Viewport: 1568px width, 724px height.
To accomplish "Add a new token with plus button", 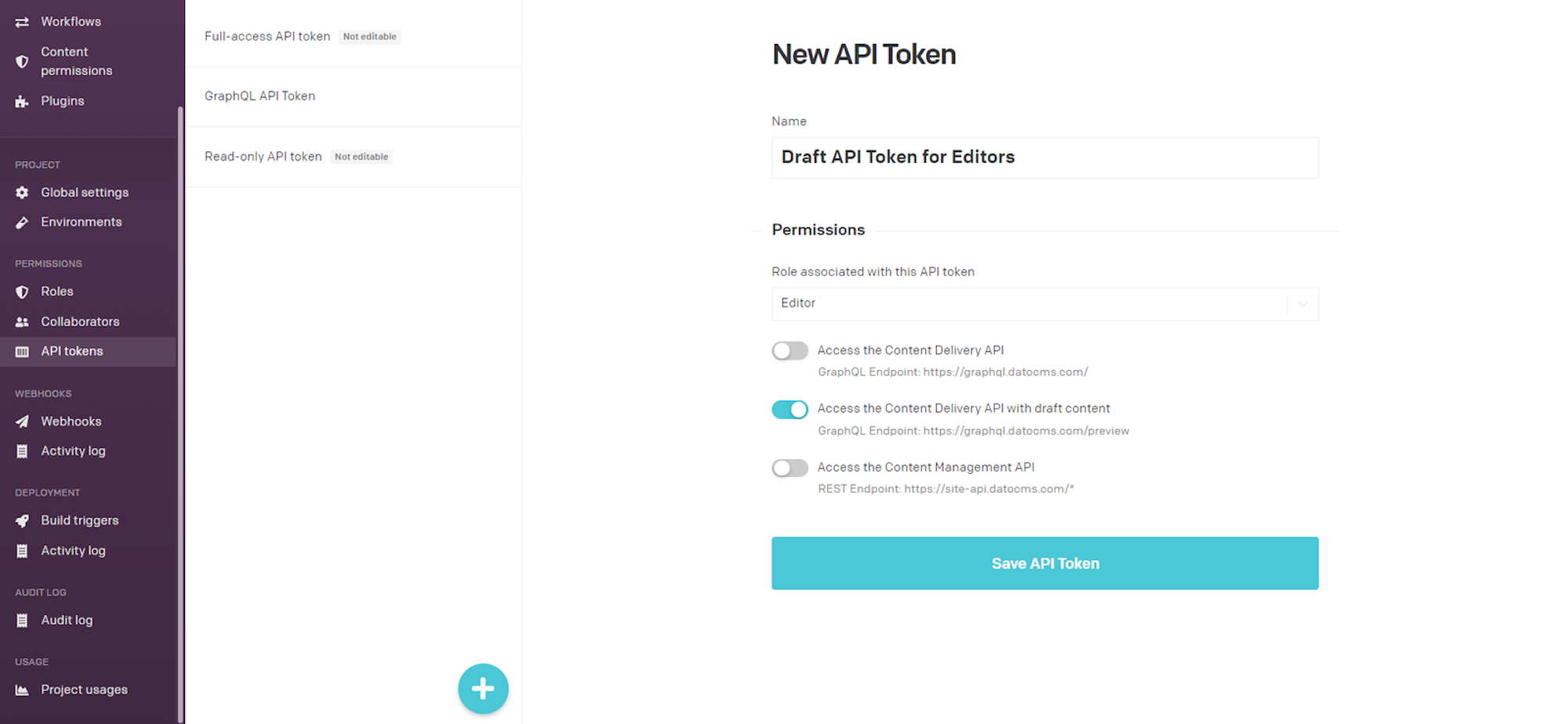I will point(483,689).
